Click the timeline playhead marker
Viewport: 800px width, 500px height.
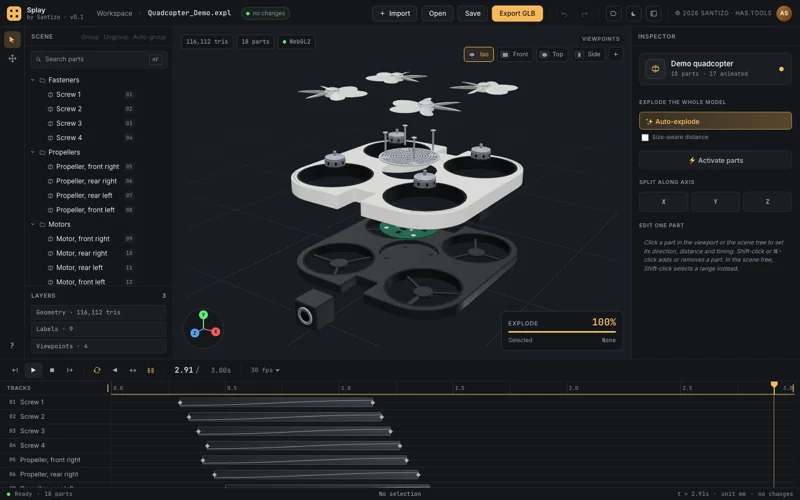click(774, 385)
